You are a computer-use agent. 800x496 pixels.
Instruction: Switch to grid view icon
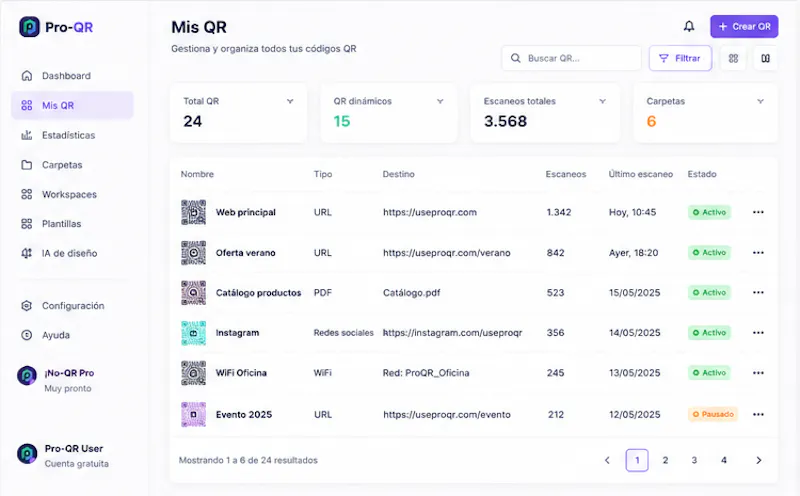coord(733,58)
